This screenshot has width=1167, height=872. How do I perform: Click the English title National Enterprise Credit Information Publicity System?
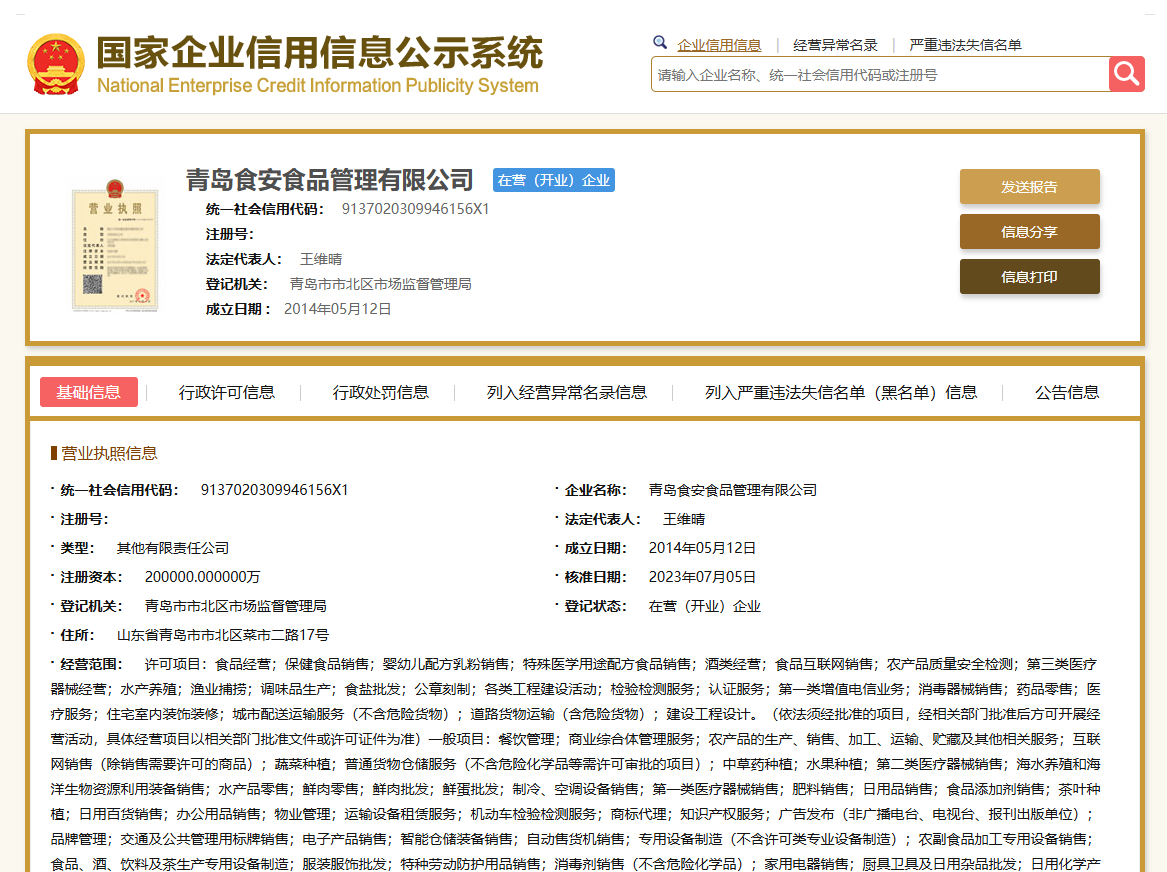318,86
